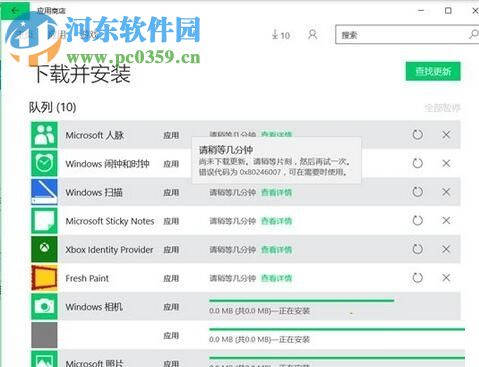Click the search magnifier icon
479x367 pixels.
473,34
